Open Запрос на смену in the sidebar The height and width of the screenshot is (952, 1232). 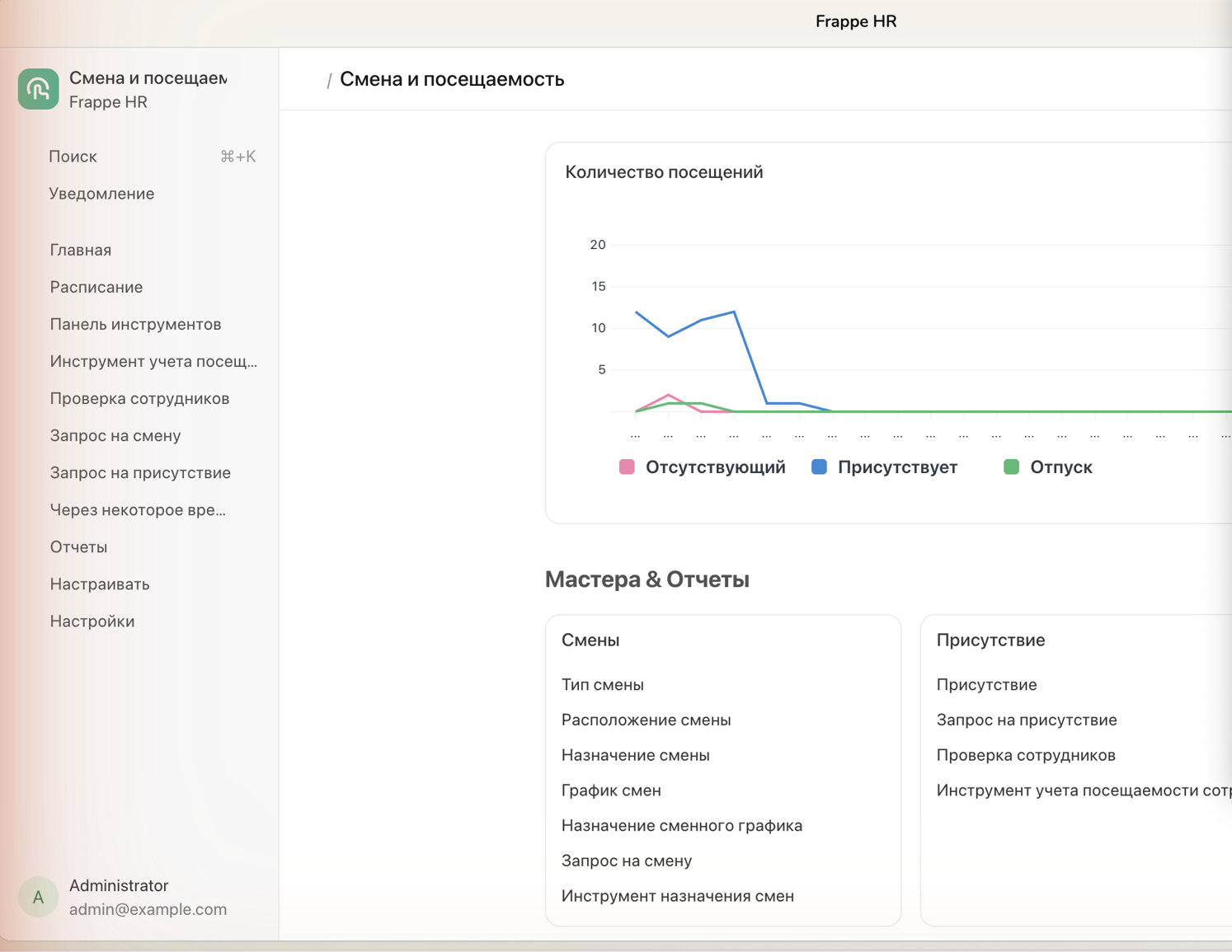(115, 435)
